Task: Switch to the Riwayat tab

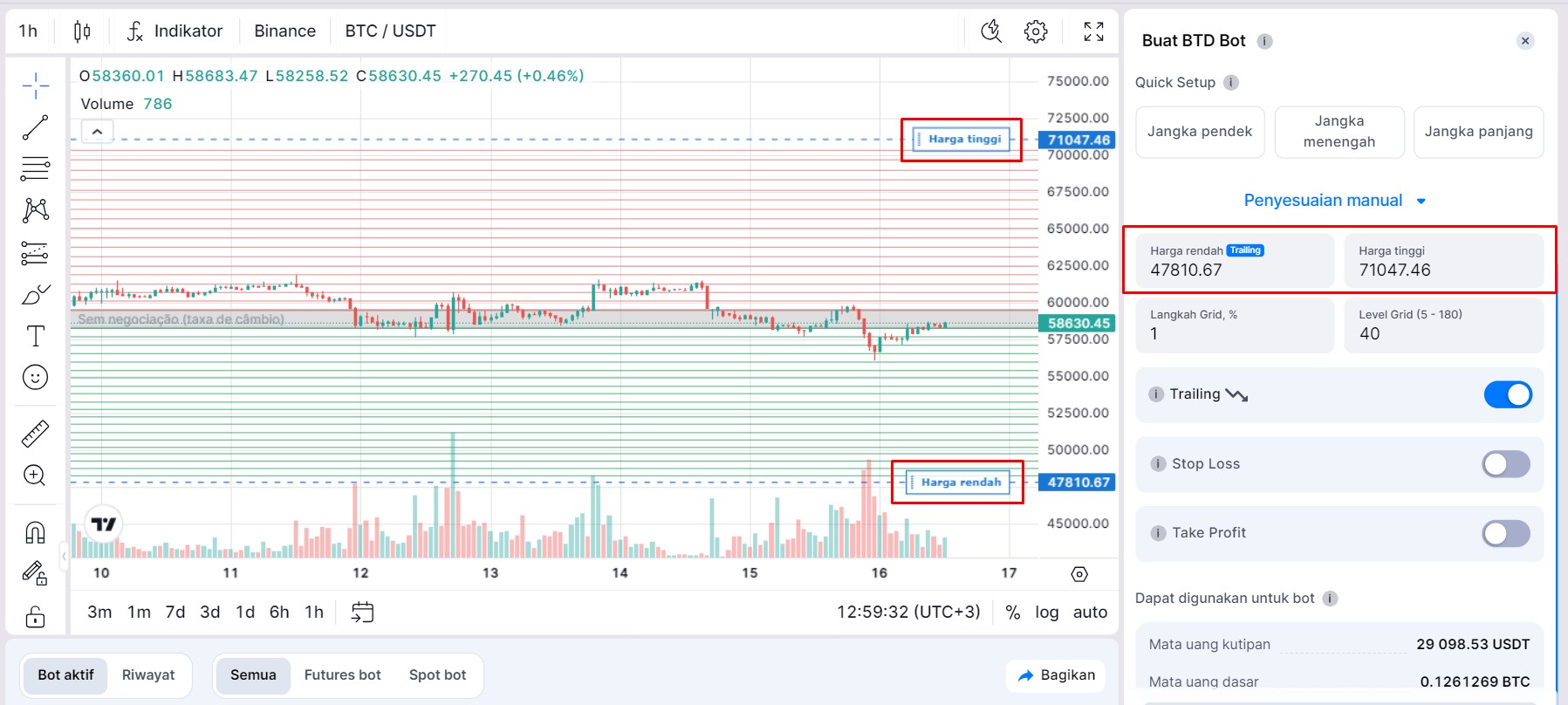Action: [148, 675]
